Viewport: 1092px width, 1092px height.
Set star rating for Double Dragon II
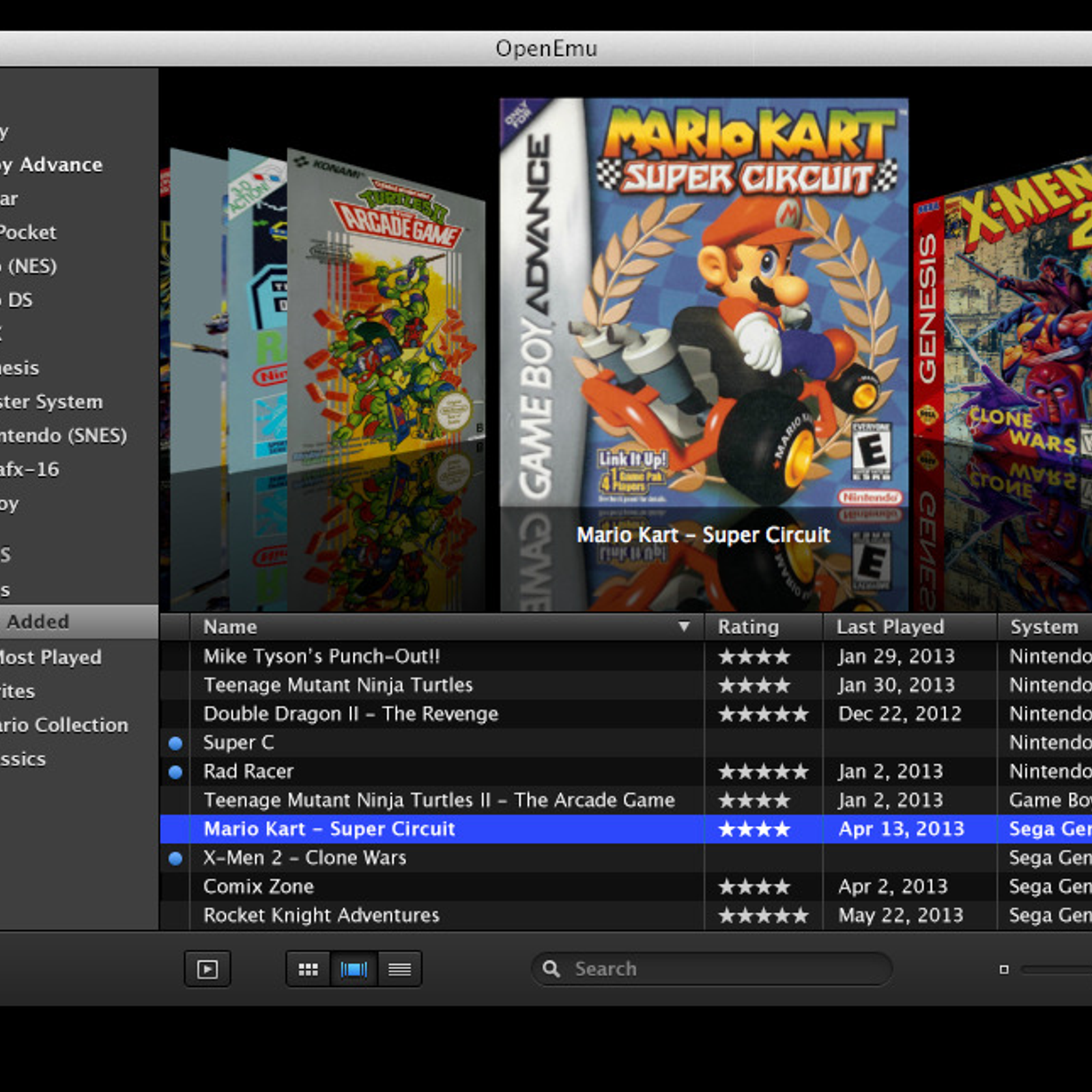pos(763,714)
